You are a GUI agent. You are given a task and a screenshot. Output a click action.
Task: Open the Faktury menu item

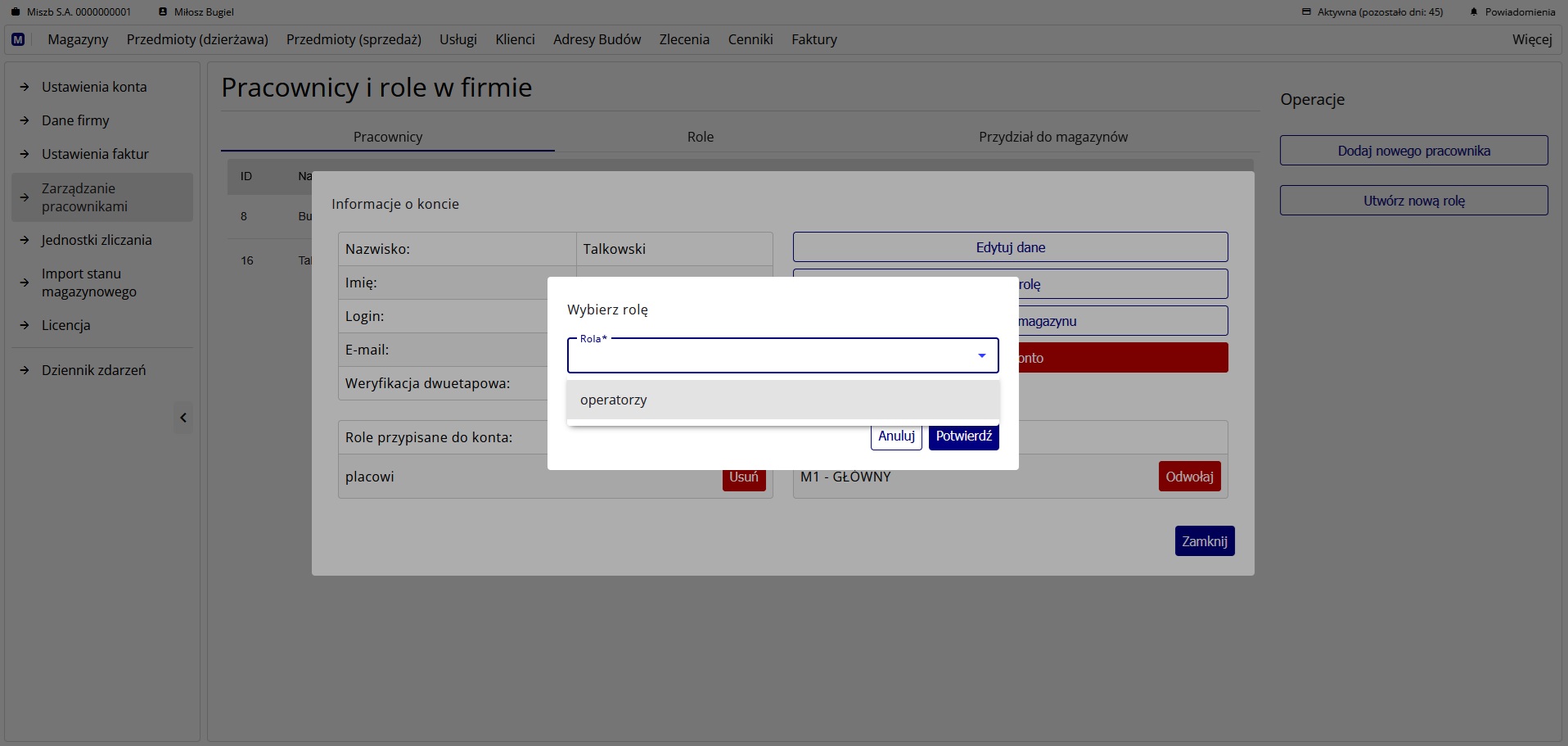tap(813, 39)
